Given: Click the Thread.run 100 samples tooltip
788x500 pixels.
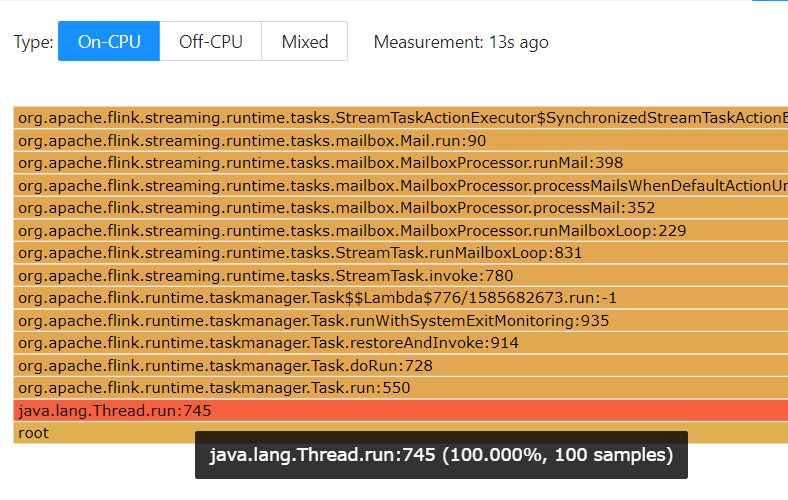Looking at the screenshot, I should (441, 455).
